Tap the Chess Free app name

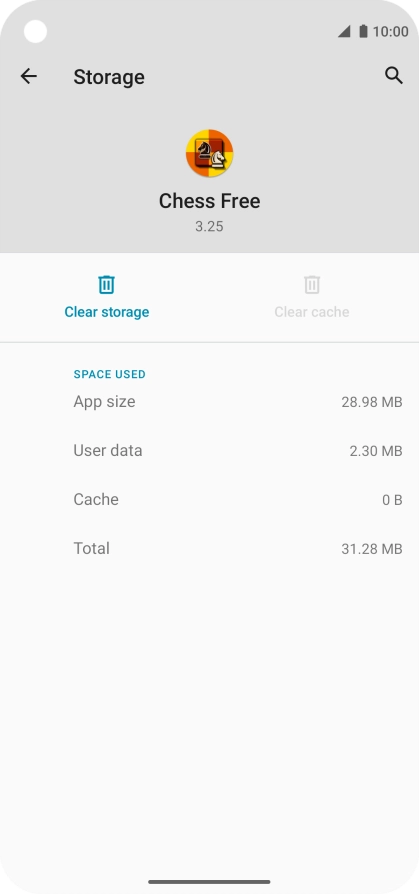pos(209,201)
